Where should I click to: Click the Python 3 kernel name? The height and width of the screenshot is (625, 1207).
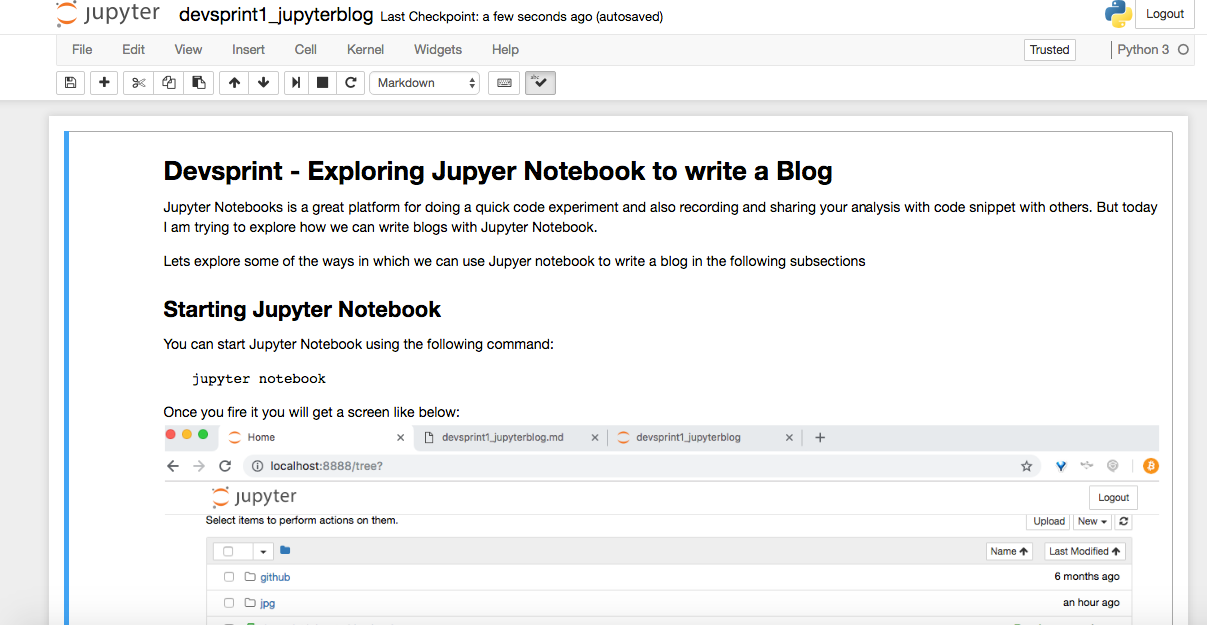point(1143,49)
